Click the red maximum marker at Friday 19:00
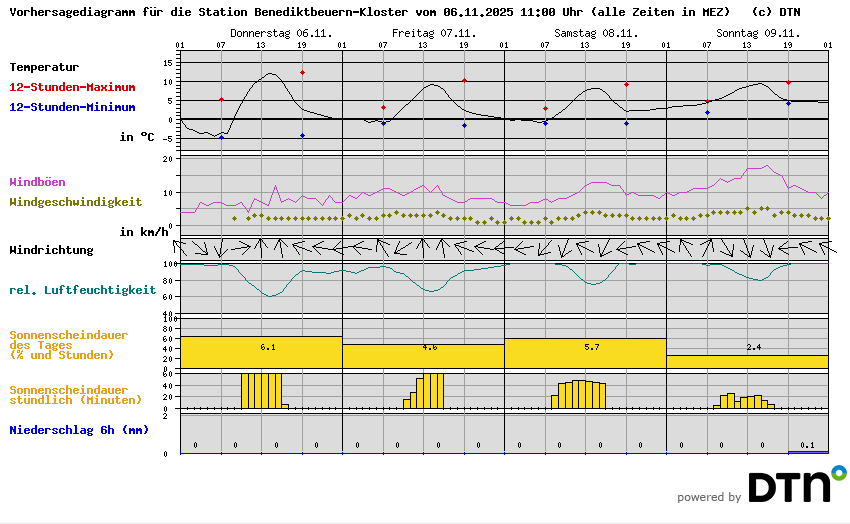 [464, 80]
